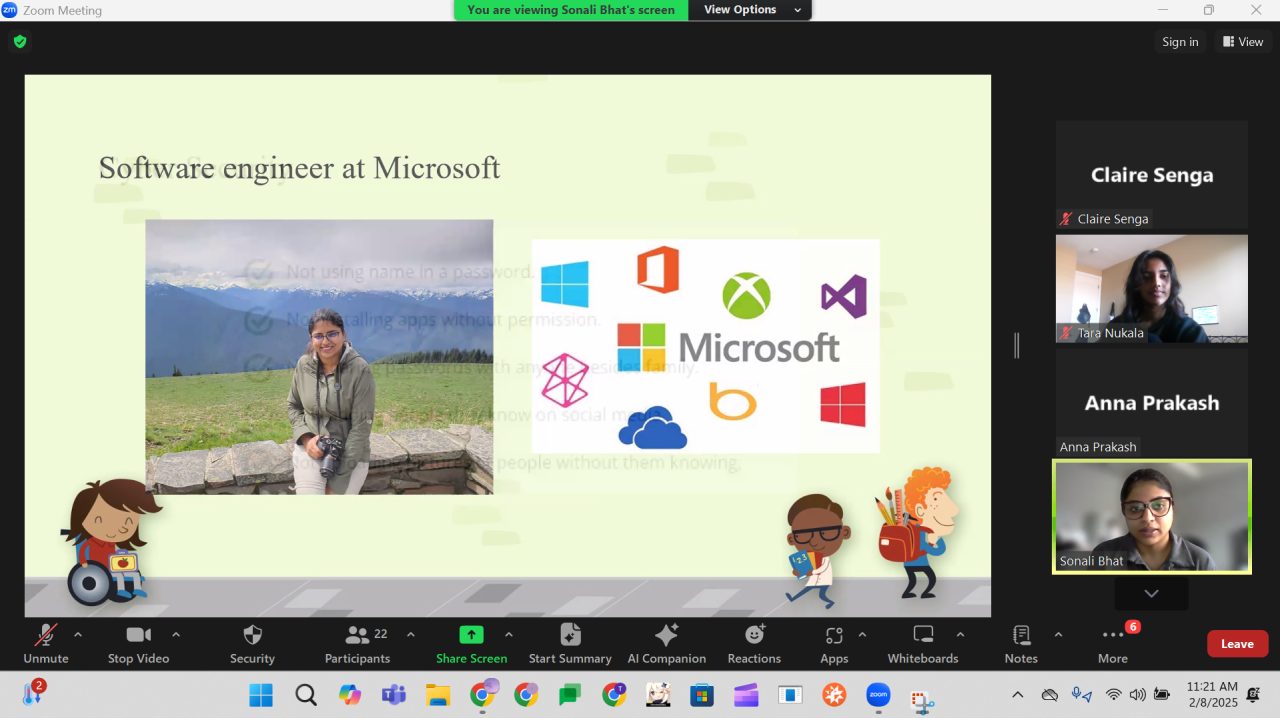Open the Notes tool
This screenshot has height=718, width=1280.
(1021, 644)
